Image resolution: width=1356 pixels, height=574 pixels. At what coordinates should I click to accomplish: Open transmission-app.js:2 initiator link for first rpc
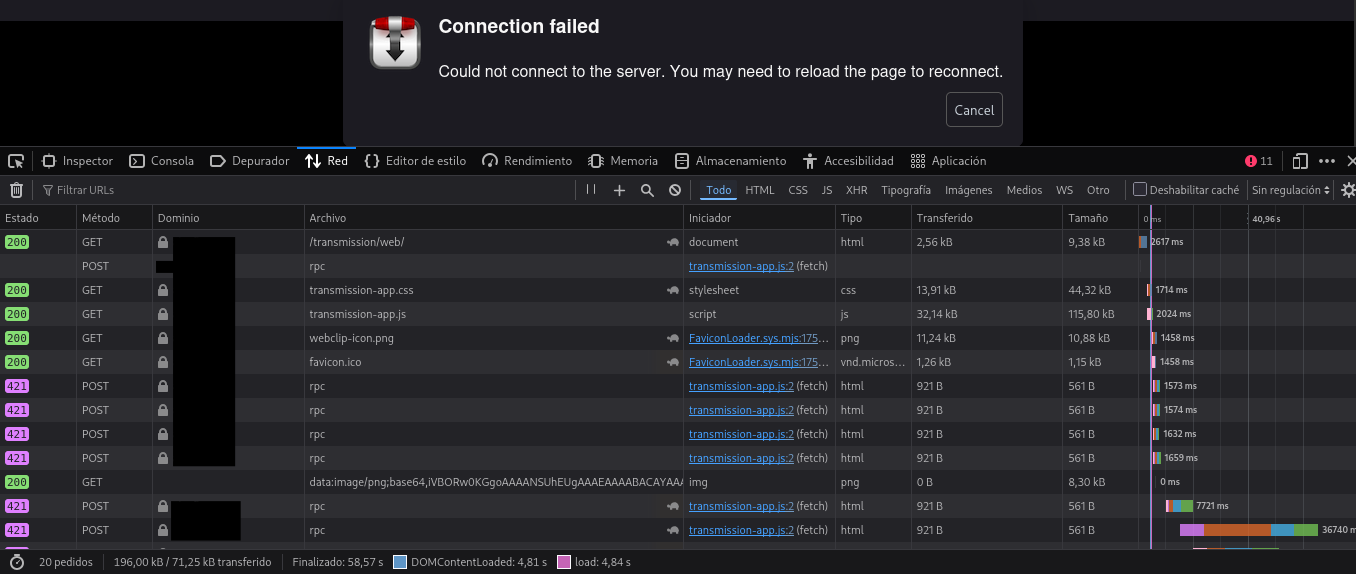(741, 266)
